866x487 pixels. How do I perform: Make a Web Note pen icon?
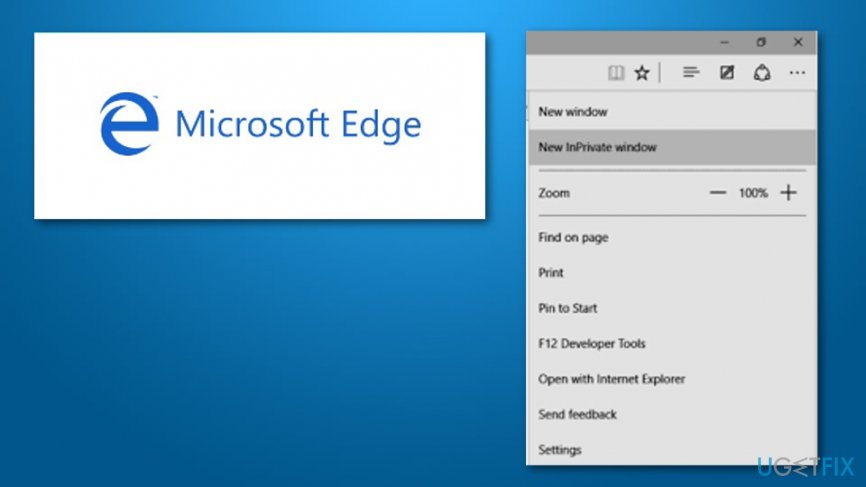727,72
